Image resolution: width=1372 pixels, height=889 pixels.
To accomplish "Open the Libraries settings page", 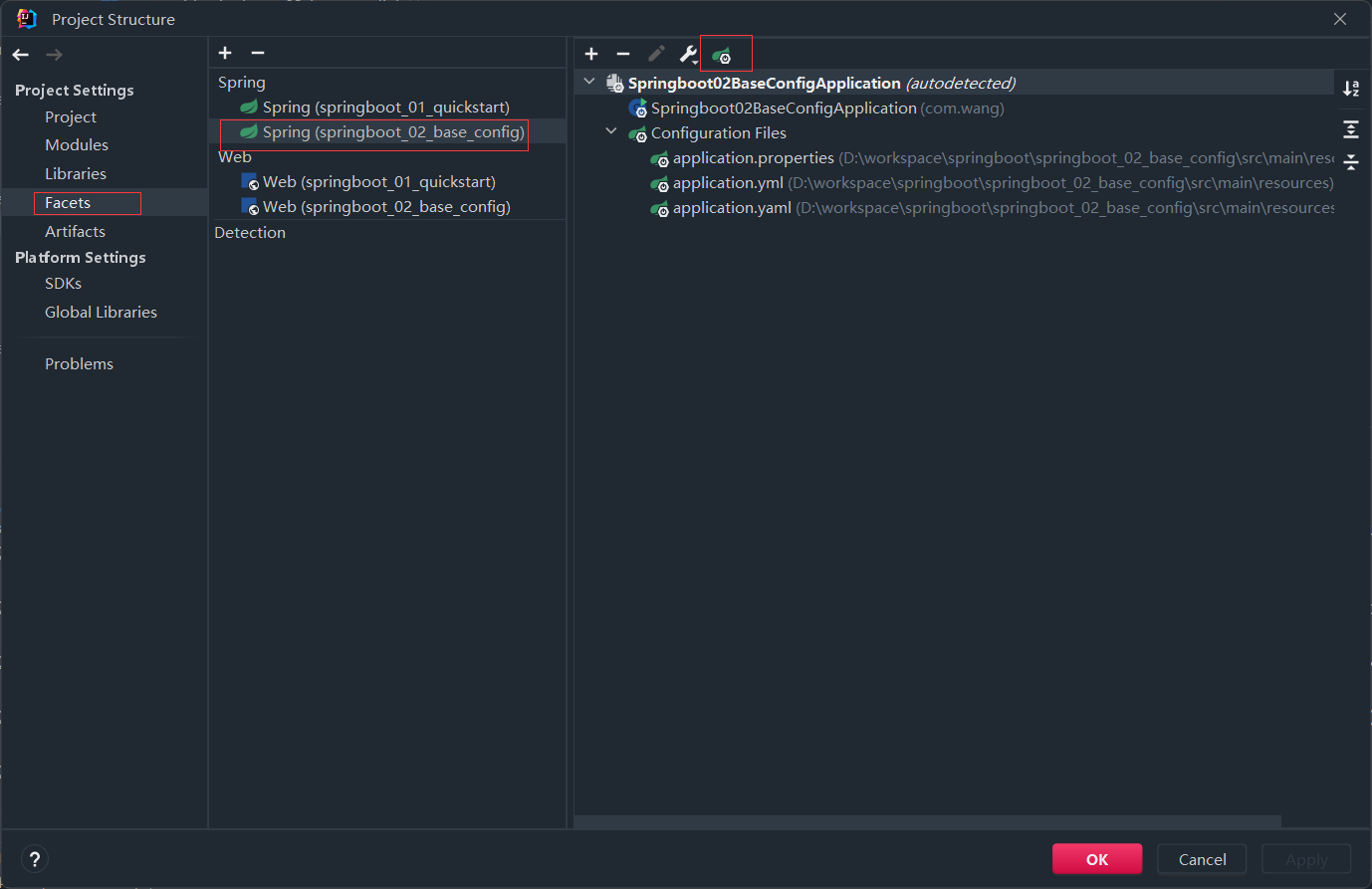I will tap(76, 173).
